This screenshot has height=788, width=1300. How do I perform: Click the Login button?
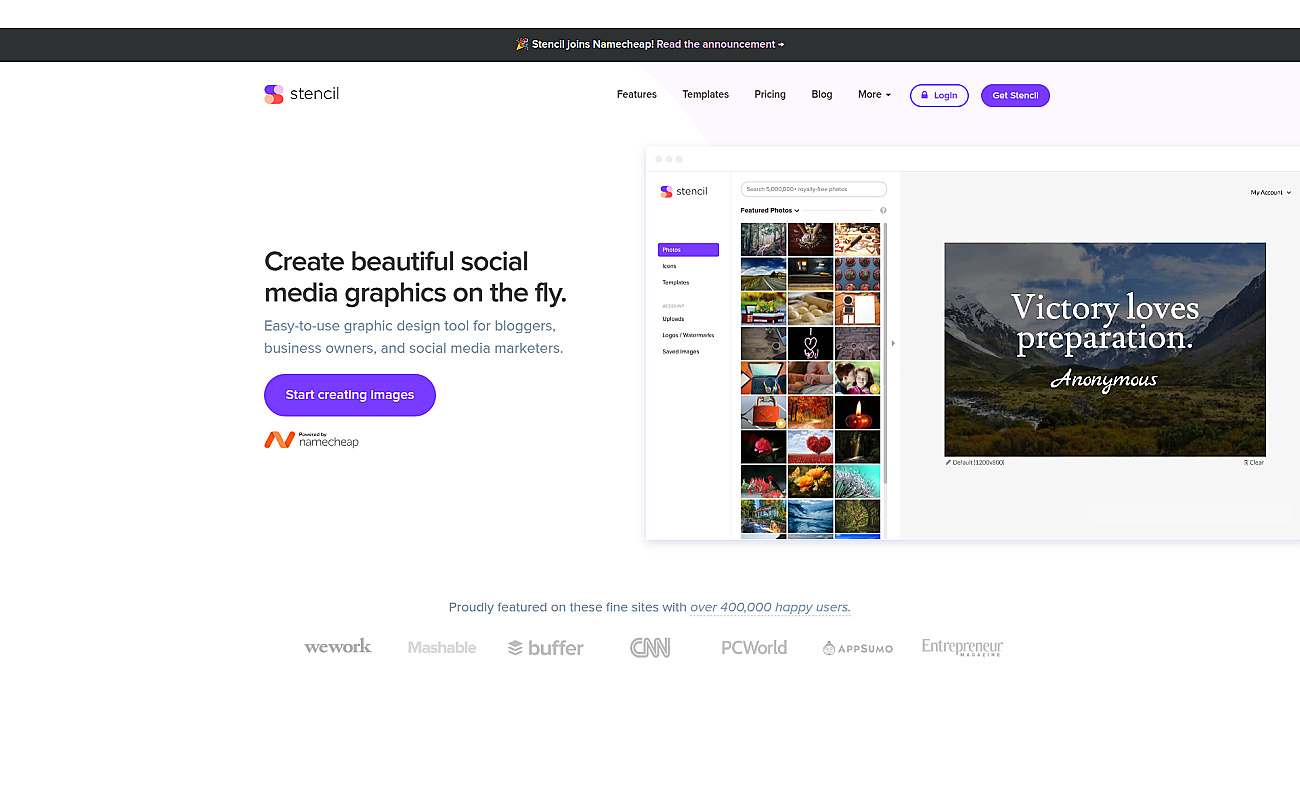pos(939,95)
